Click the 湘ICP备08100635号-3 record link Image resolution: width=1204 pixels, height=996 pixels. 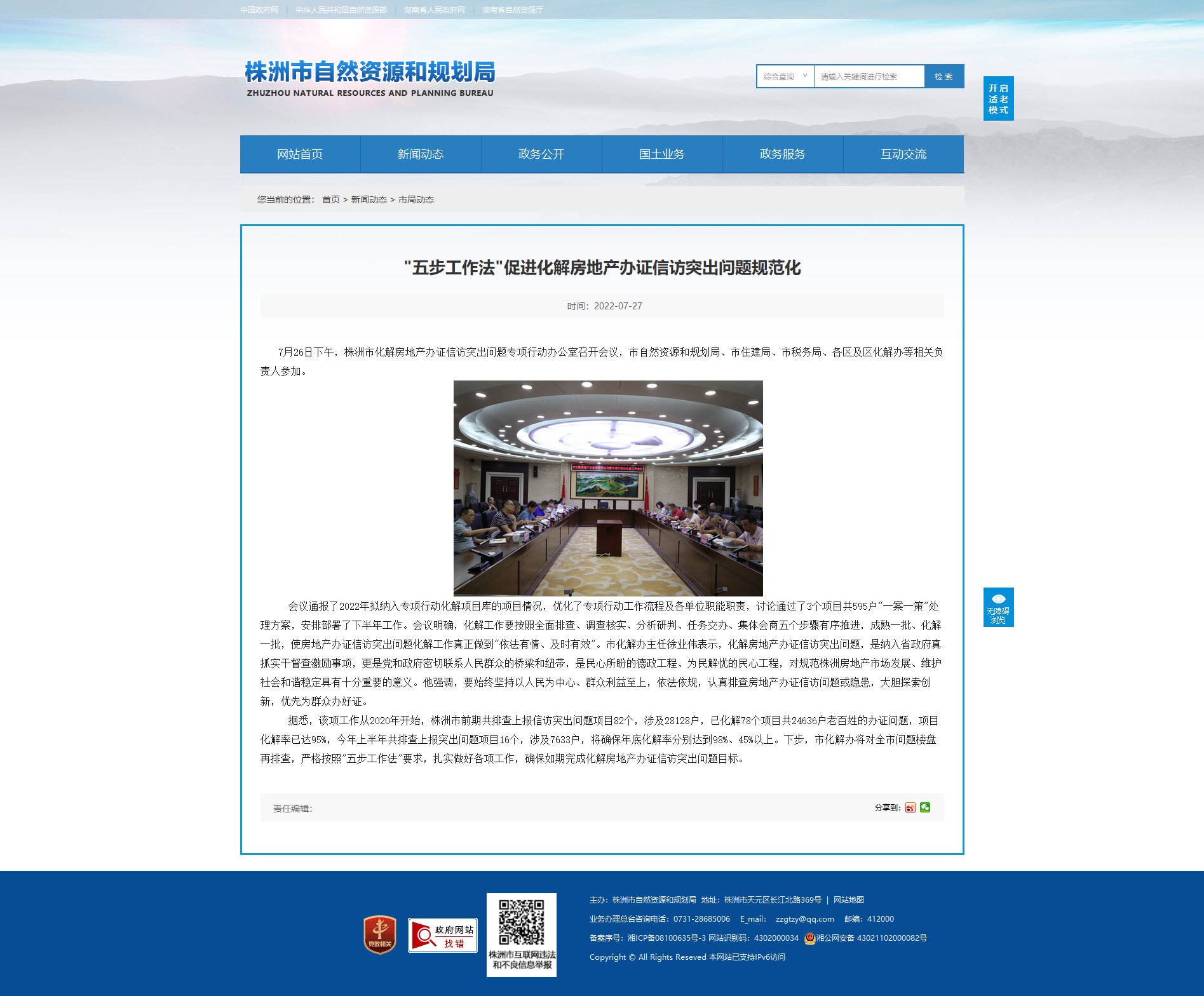click(x=666, y=938)
